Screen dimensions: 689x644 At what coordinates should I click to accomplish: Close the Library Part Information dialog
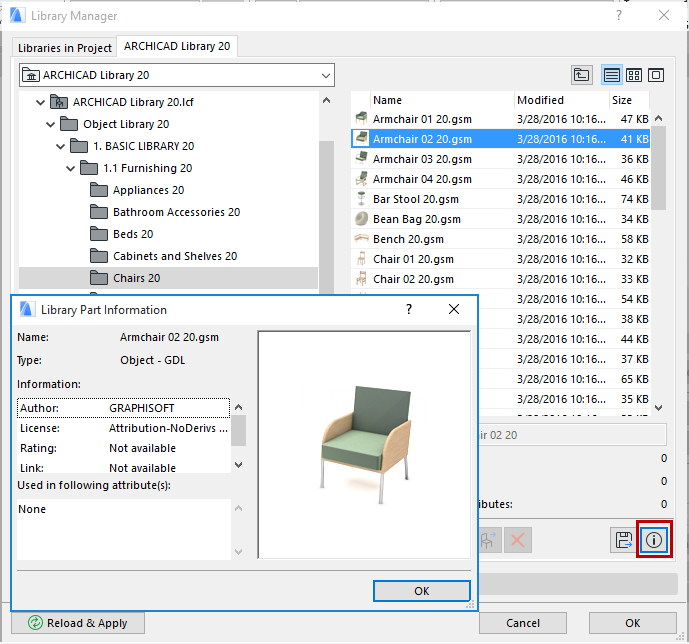tap(454, 309)
